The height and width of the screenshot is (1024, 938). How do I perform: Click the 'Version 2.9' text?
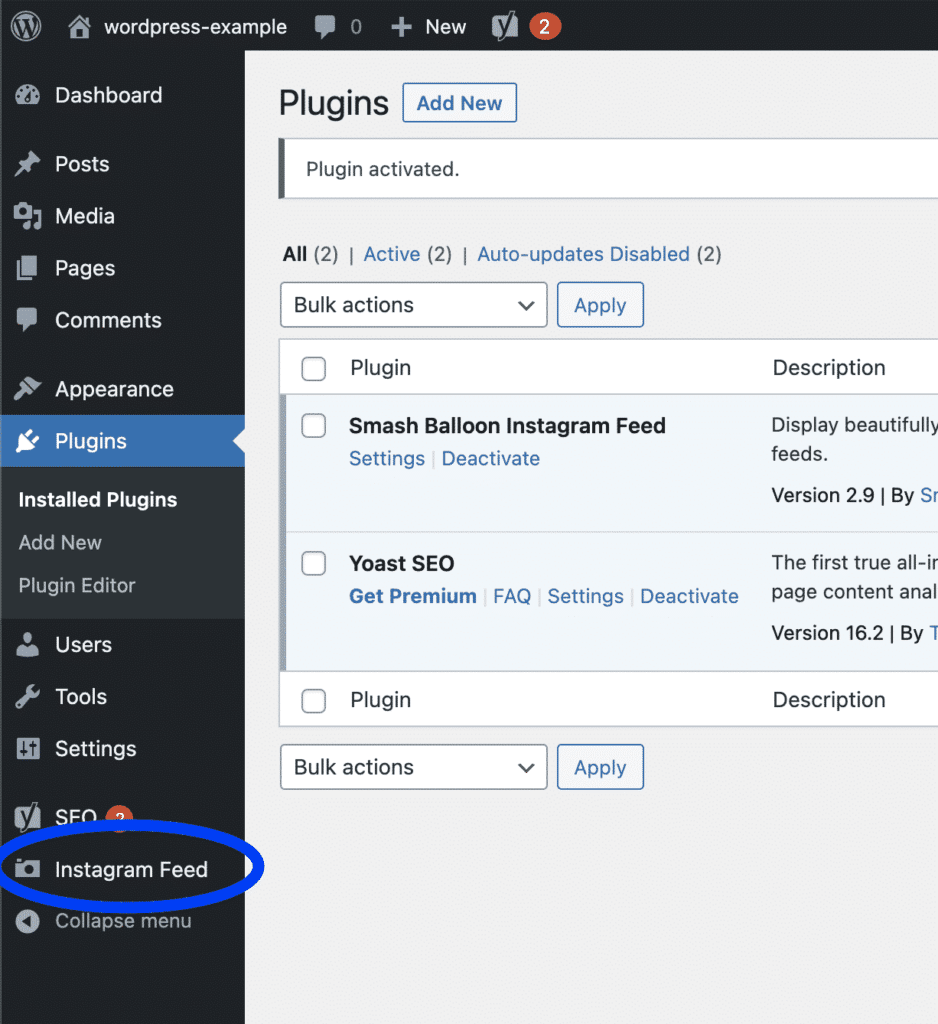click(x=822, y=495)
